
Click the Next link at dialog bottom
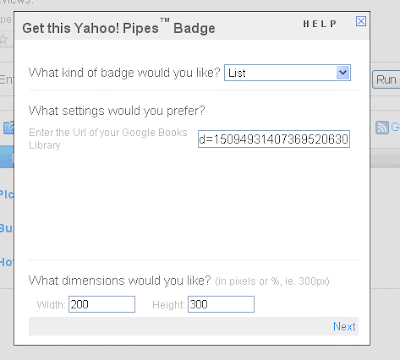click(344, 326)
